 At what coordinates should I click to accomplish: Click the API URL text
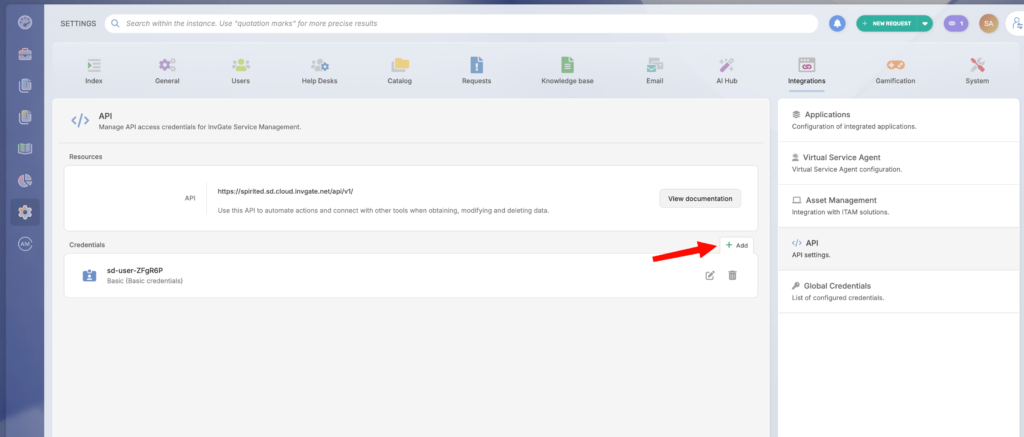pyautogui.click(x=285, y=191)
